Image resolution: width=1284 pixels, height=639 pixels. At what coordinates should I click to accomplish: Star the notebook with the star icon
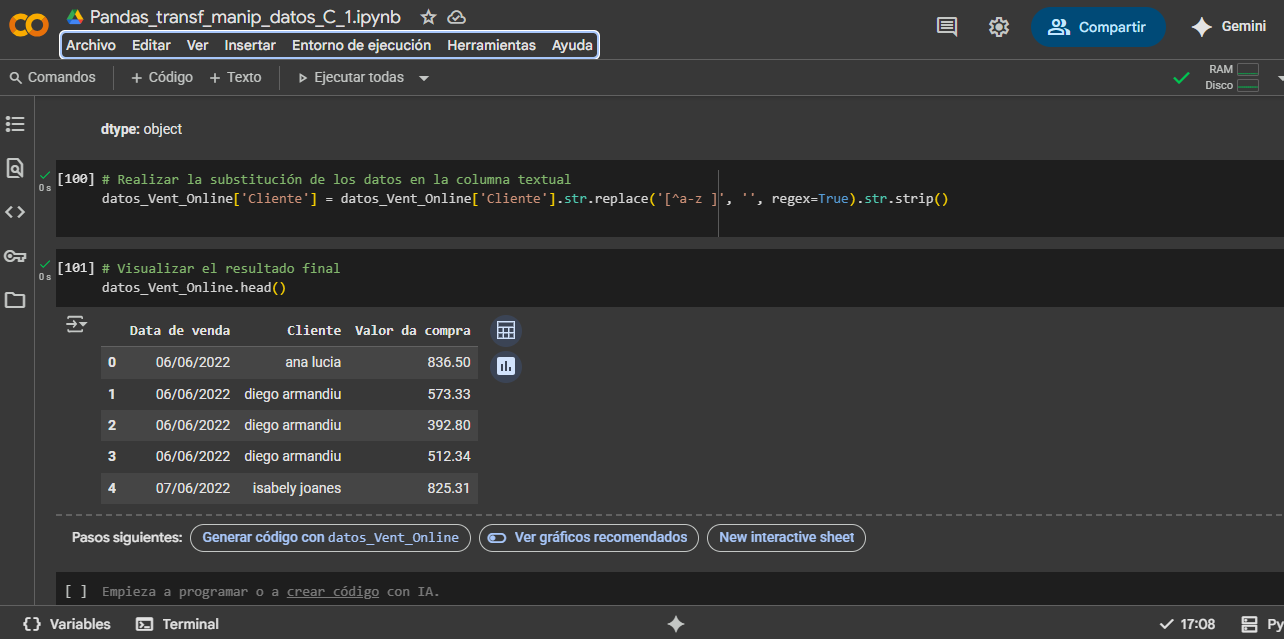click(428, 17)
